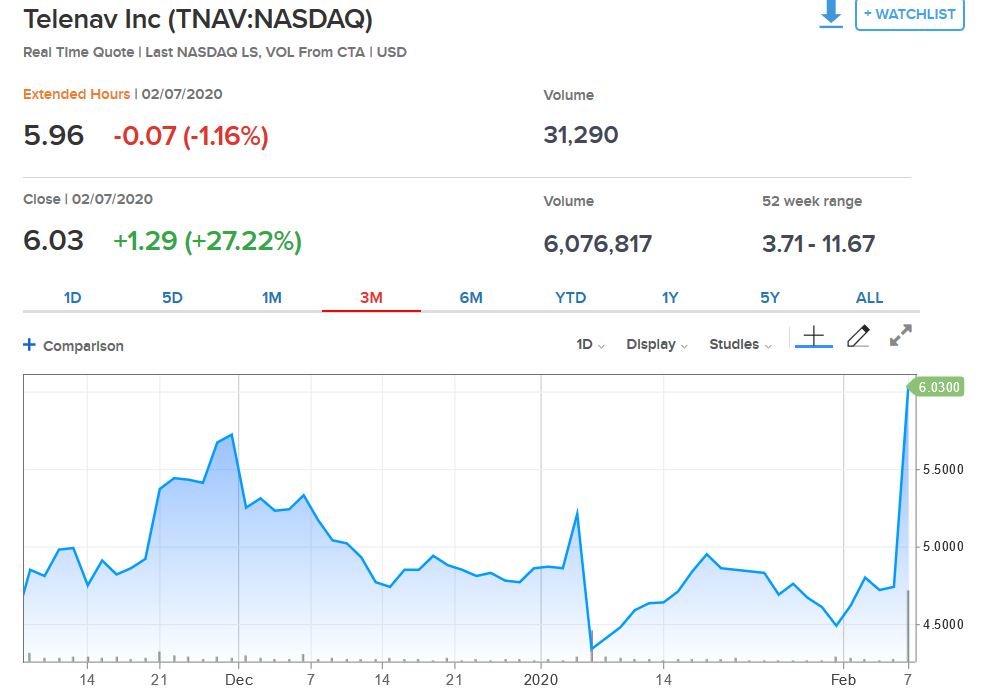Open the Display dropdown
Screen dimensions: 995x693
click(656, 345)
